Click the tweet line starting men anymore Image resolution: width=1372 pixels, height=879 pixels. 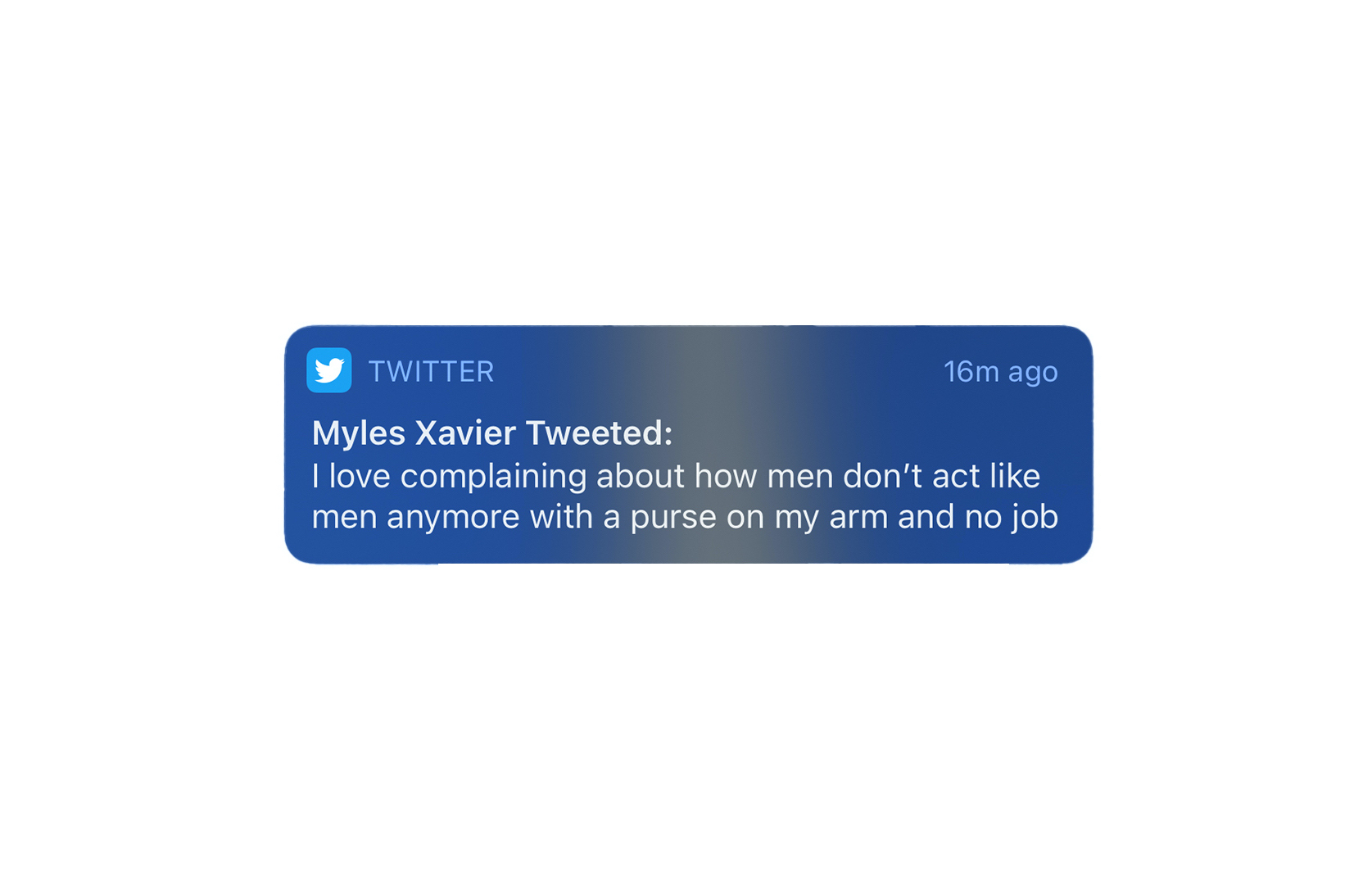685,518
